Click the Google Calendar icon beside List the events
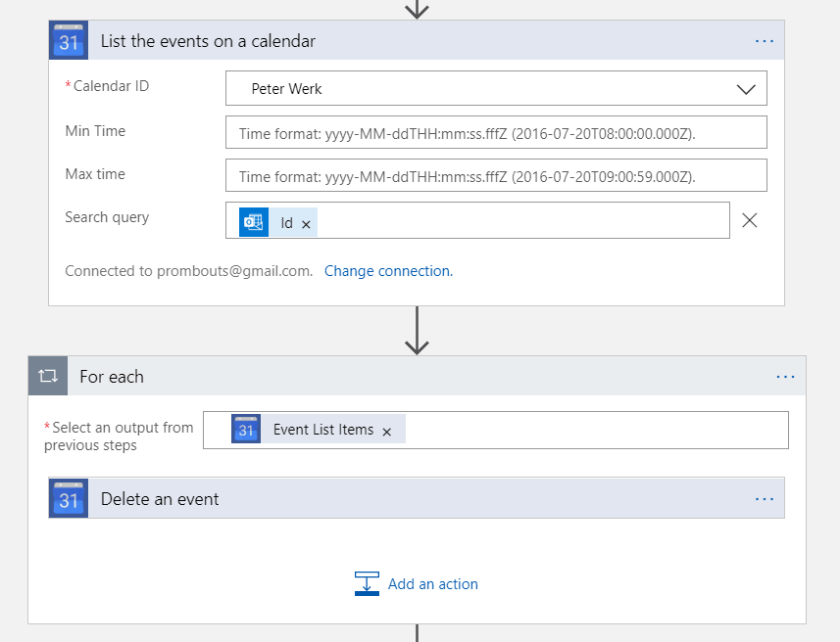 68,41
